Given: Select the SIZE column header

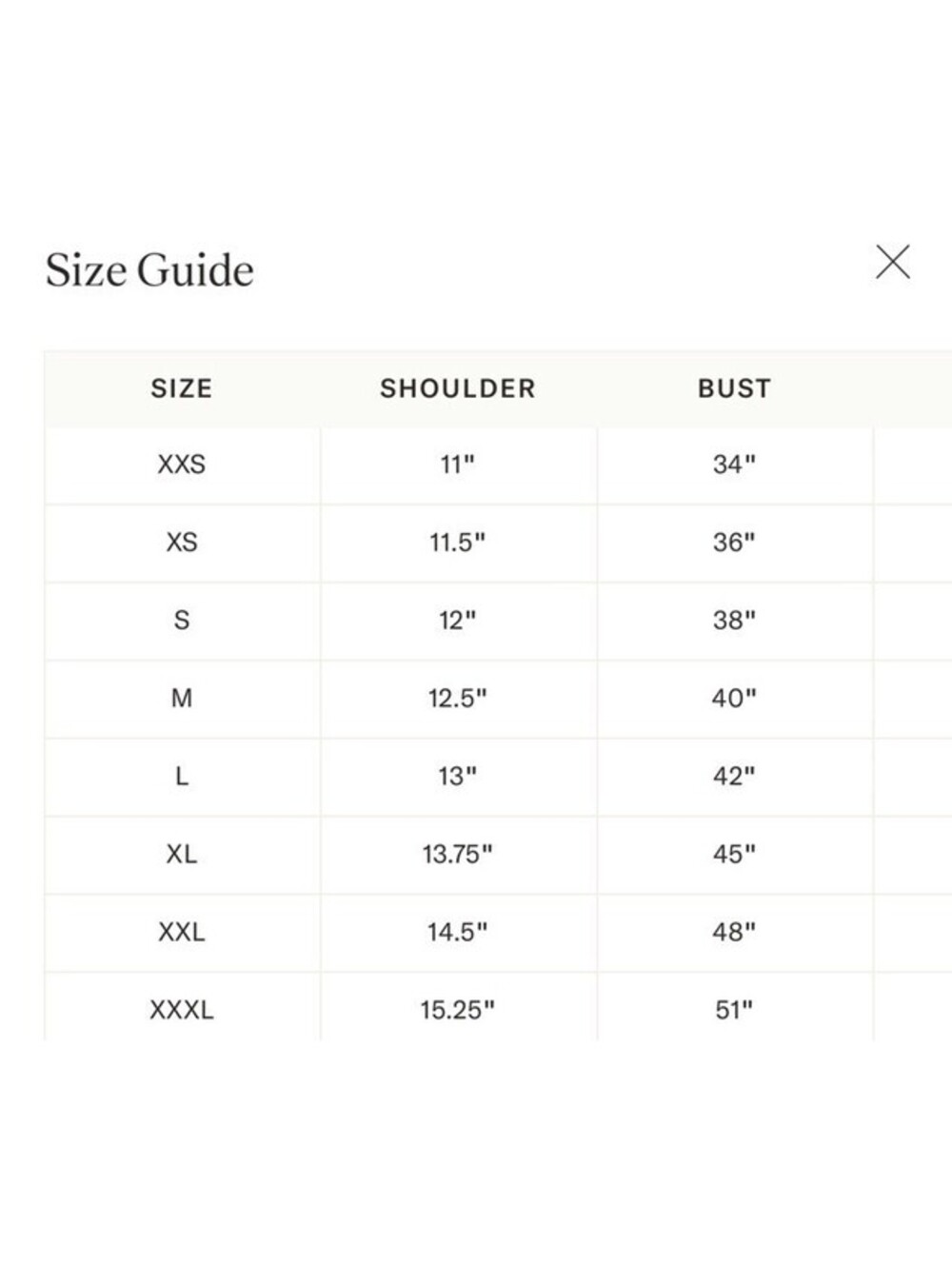Looking at the screenshot, I should [182, 388].
